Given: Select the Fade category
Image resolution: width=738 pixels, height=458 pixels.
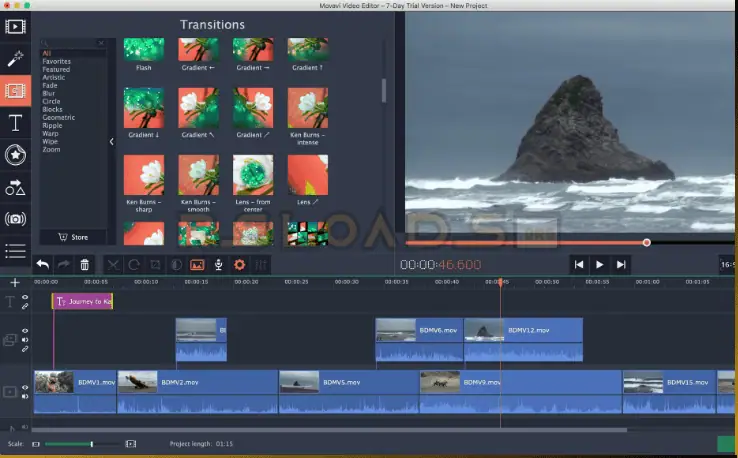Looking at the screenshot, I should click(x=50, y=85).
